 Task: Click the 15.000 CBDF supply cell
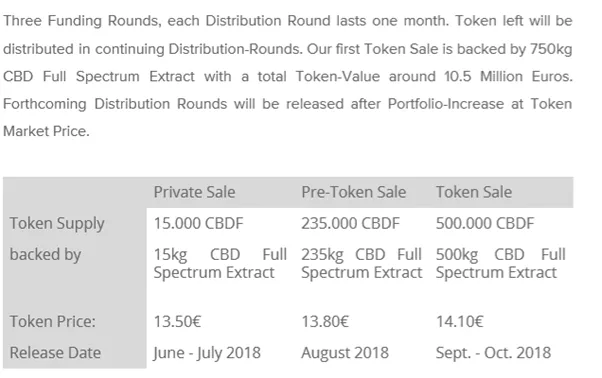pyautogui.click(x=198, y=223)
